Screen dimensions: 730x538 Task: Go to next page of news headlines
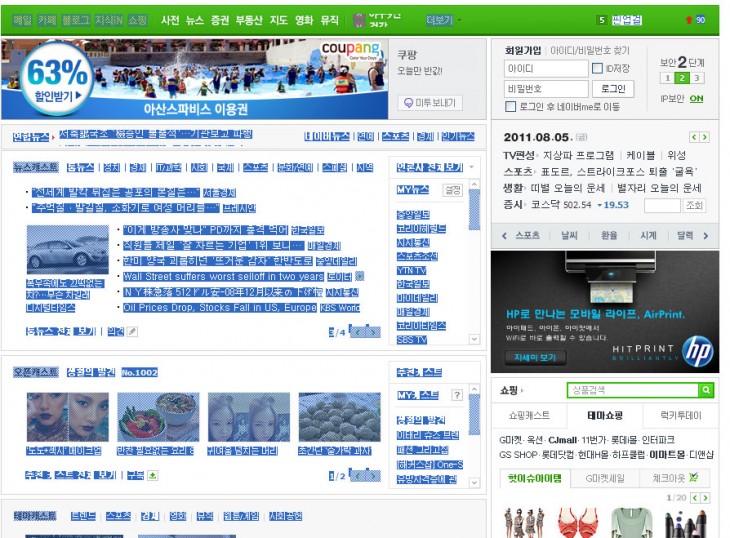tap(373, 332)
